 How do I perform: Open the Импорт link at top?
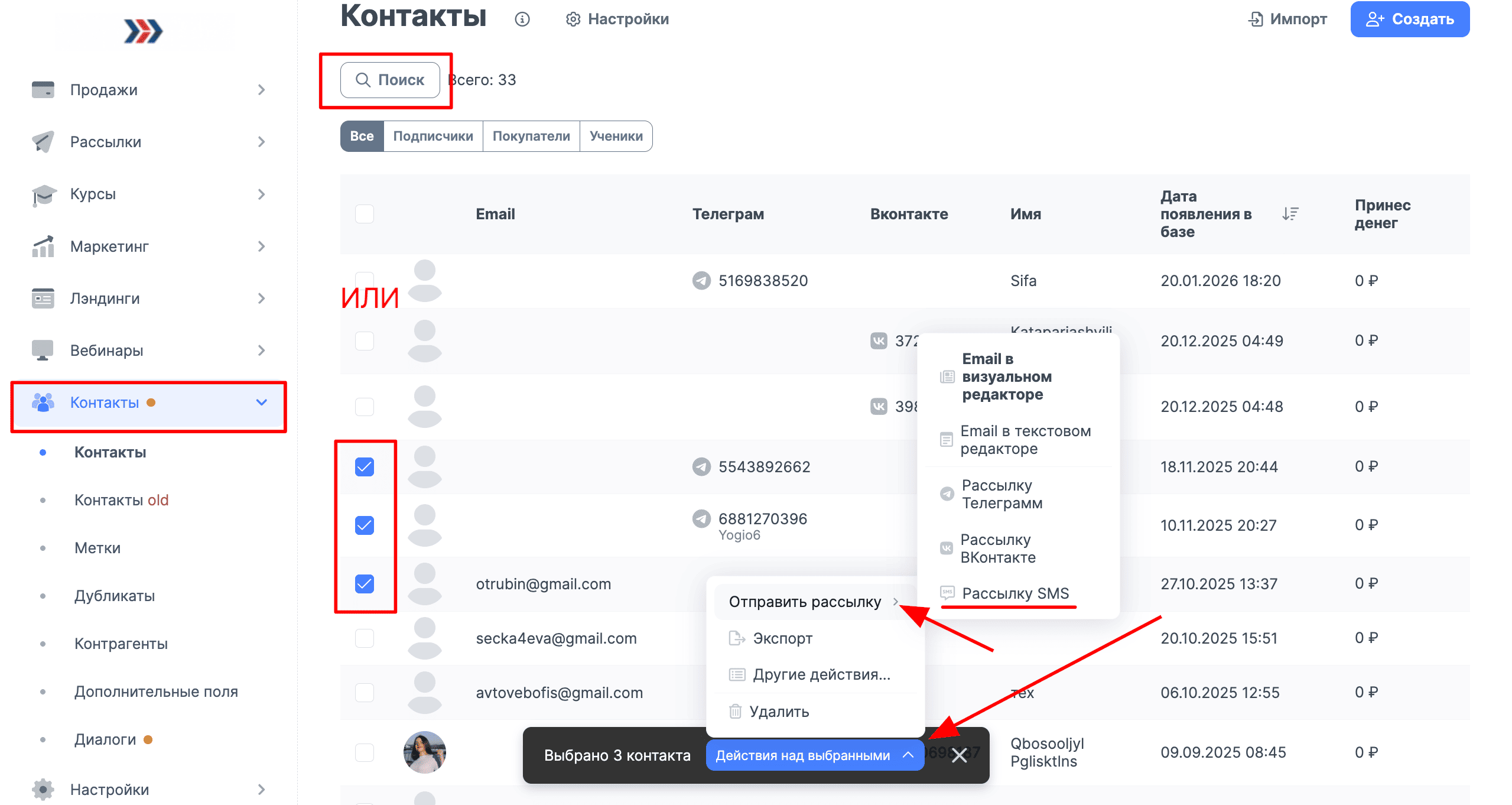coord(1287,20)
